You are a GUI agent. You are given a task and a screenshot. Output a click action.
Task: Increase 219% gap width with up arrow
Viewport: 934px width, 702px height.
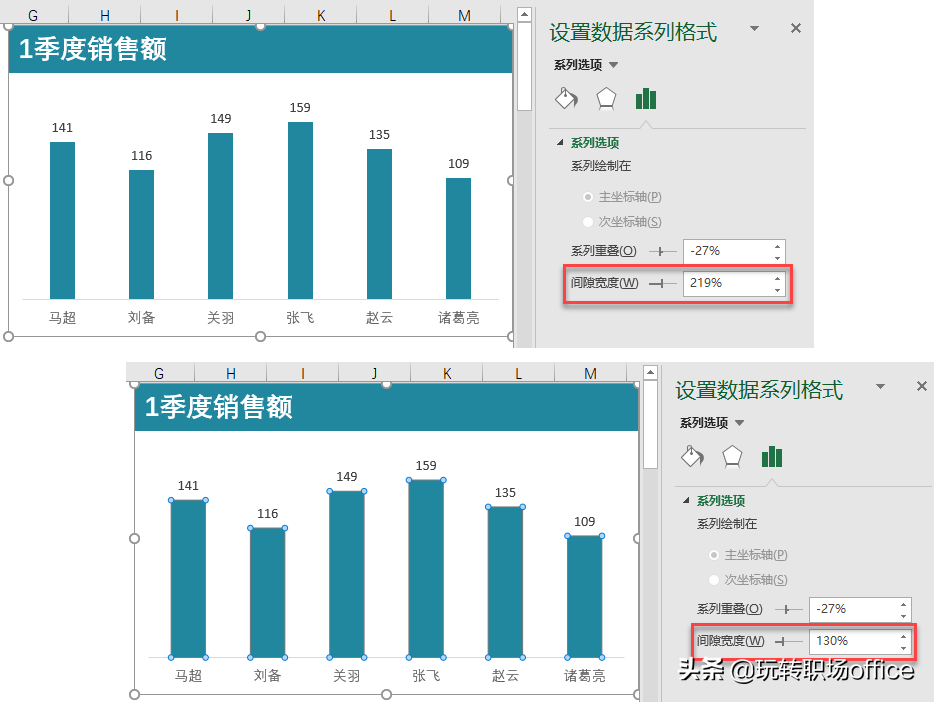pyautogui.click(x=777, y=278)
